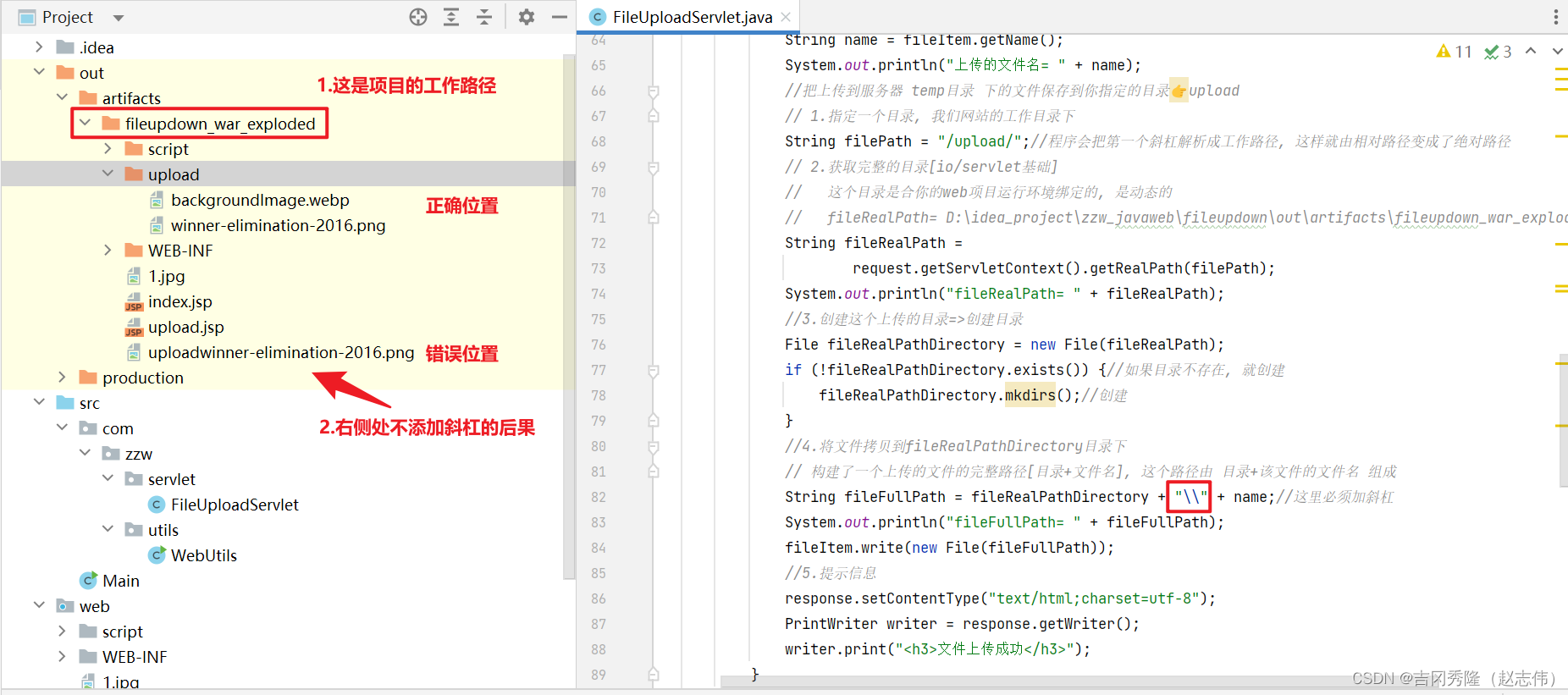This screenshot has height=695, width=1568.
Task: Collapse the artifacts folder
Action: pos(62,97)
